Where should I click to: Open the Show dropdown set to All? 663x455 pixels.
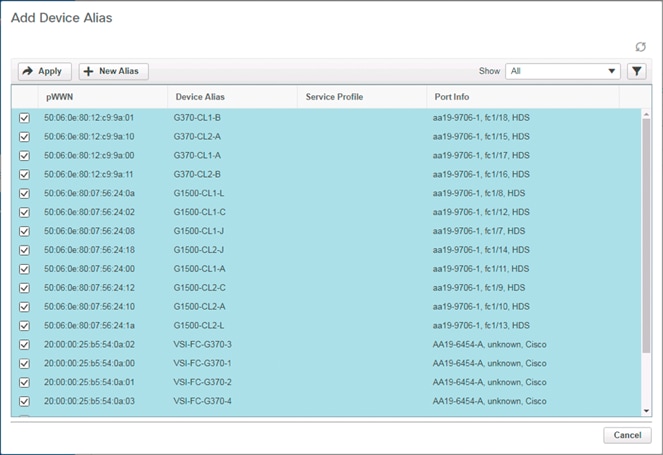tap(562, 71)
